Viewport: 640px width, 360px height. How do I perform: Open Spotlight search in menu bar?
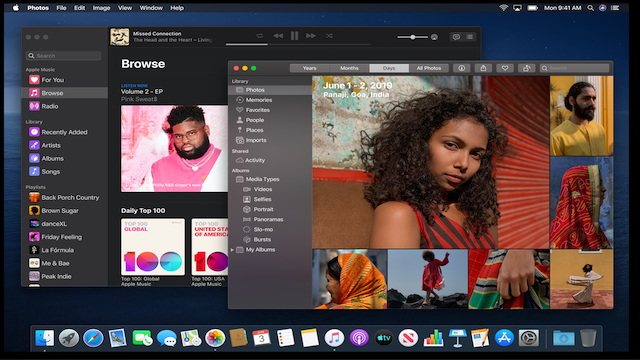point(590,8)
